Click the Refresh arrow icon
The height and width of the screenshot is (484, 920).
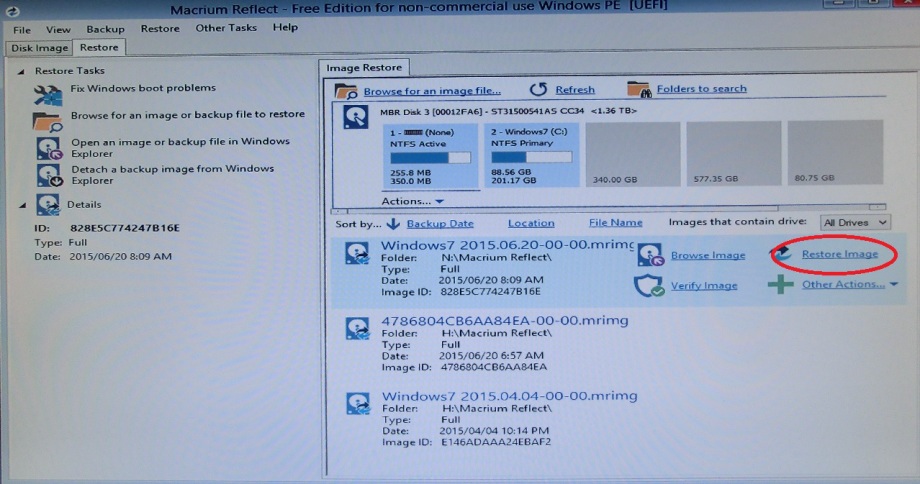pyautogui.click(x=538, y=90)
